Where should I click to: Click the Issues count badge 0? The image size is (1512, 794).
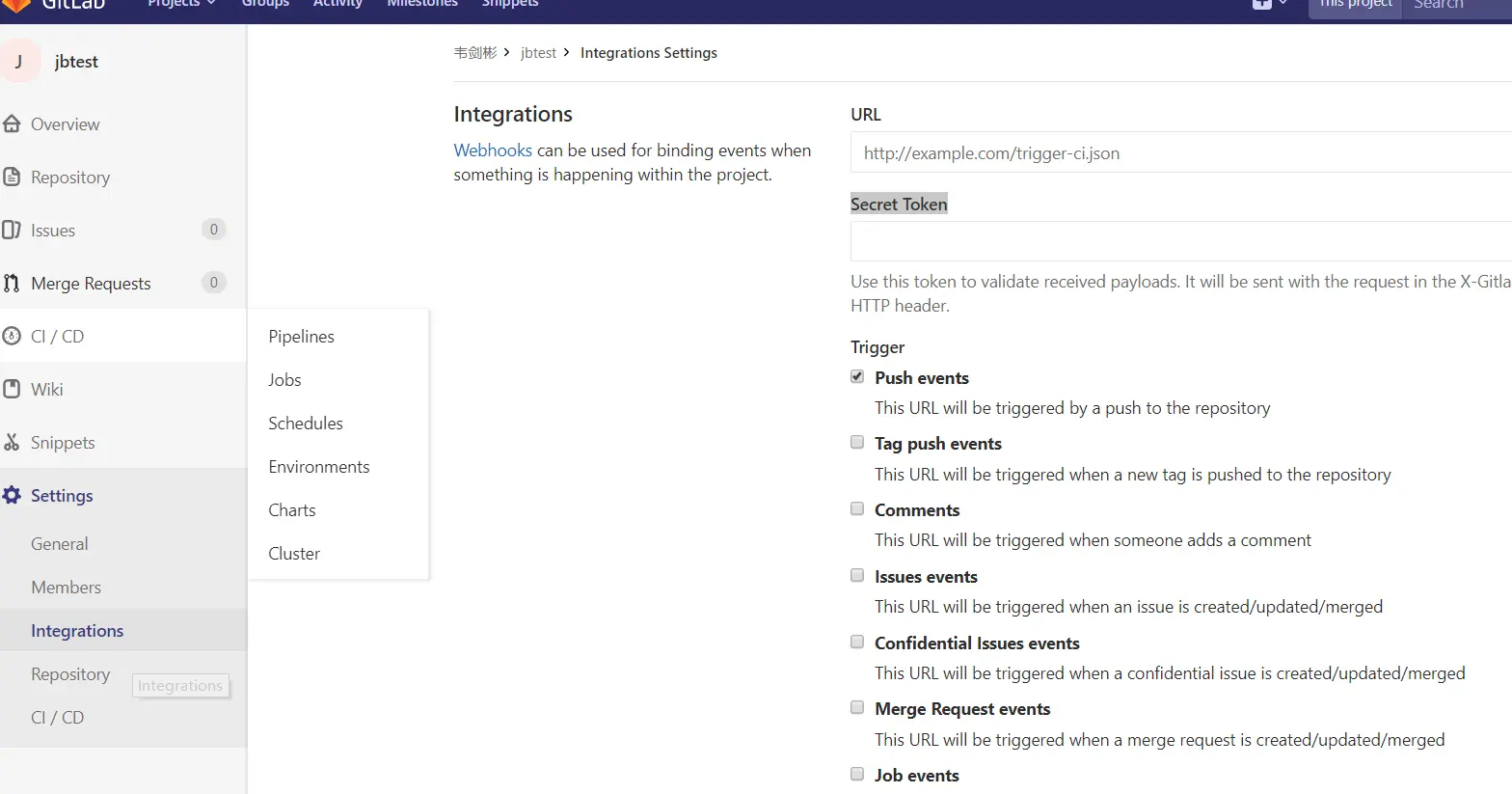pyautogui.click(x=214, y=230)
